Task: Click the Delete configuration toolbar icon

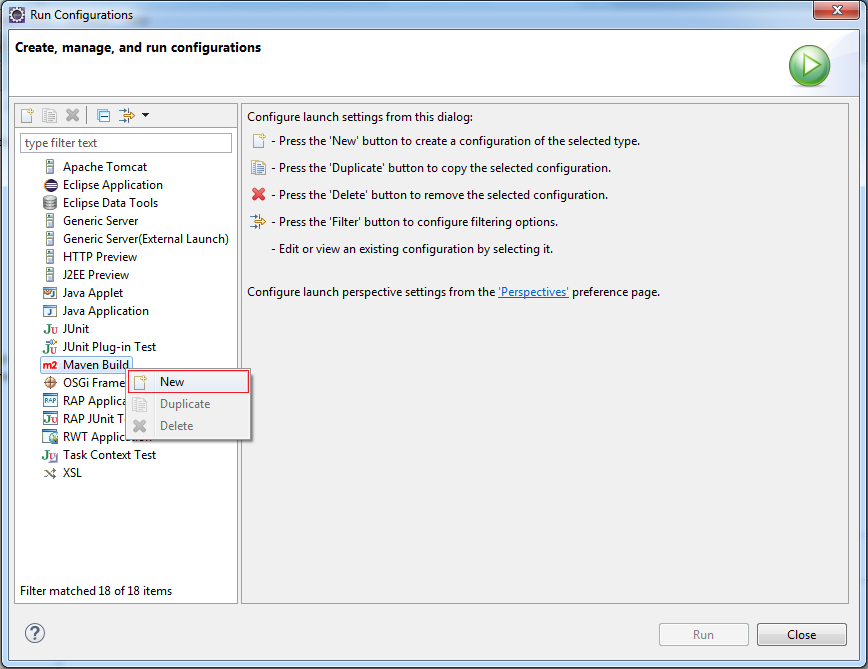Action: click(73, 115)
